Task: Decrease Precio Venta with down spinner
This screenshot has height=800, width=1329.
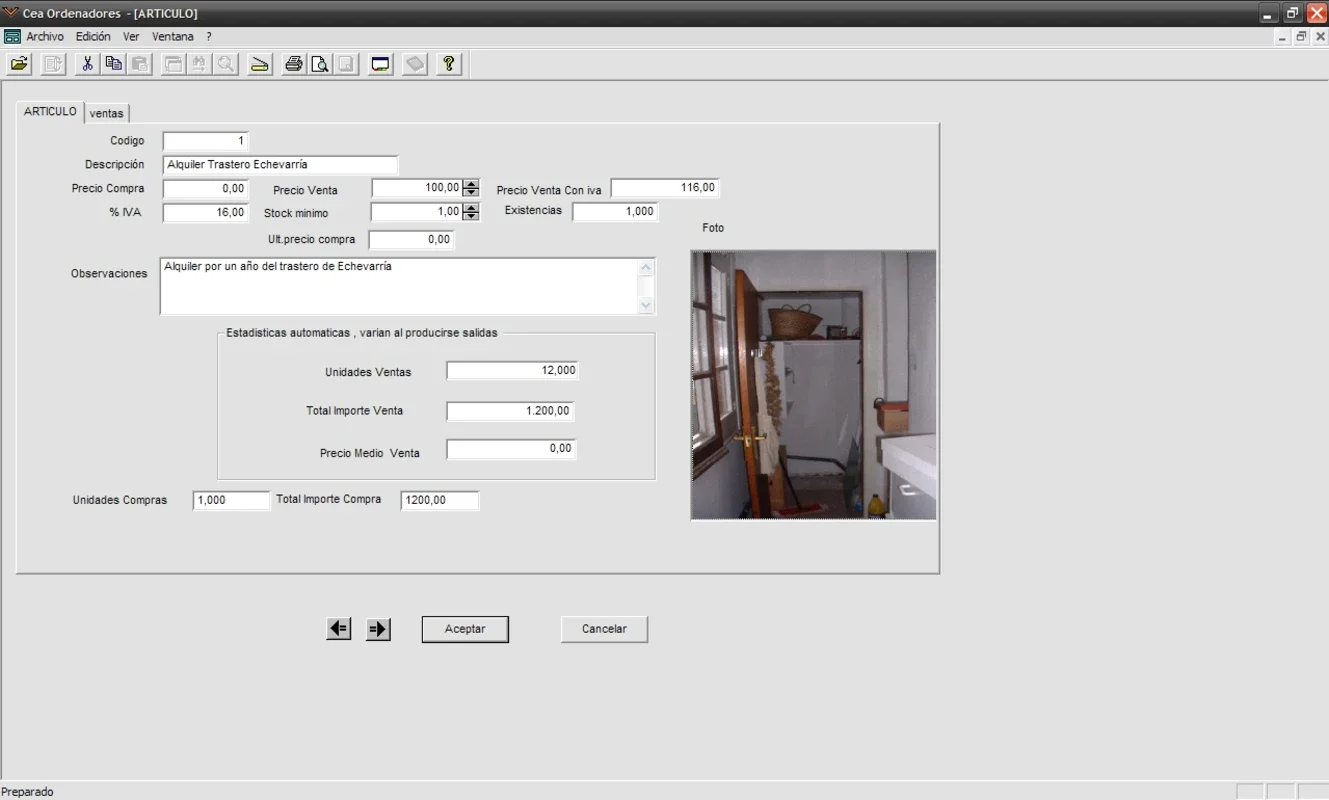Action: click(472, 192)
